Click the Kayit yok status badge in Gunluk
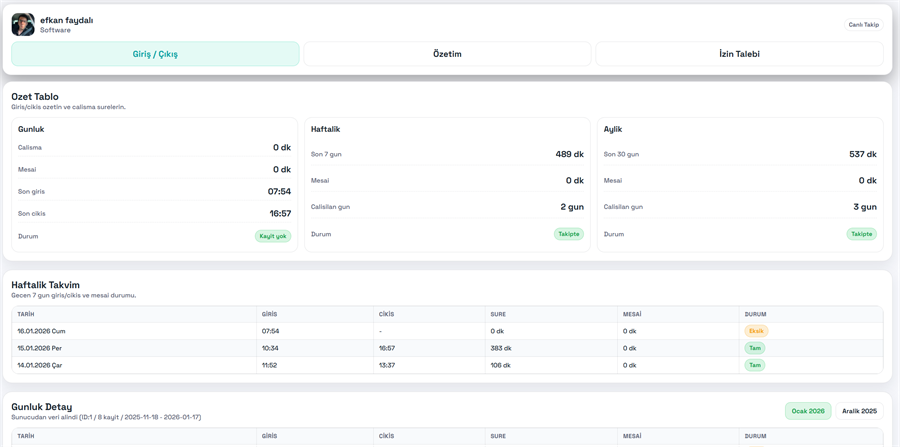The image size is (900, 447). click(x=273, y=237)
